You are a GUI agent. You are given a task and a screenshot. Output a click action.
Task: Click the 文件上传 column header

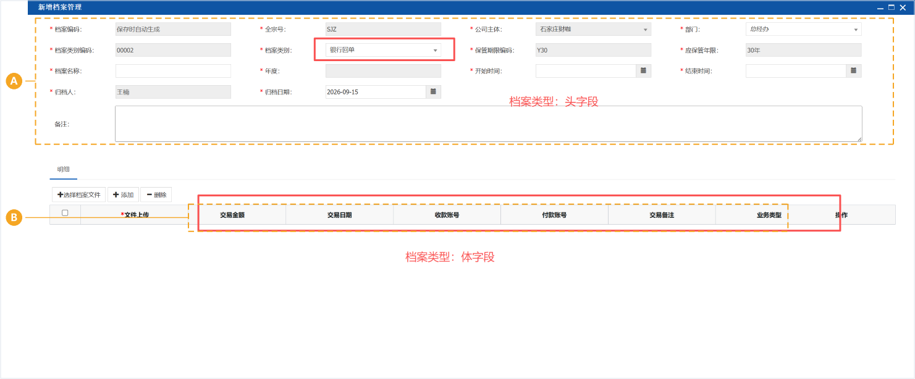[x=135, y=215]
